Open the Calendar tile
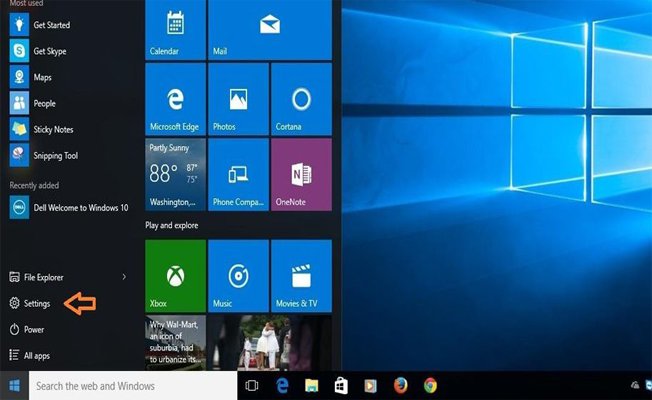Screen dimensions: 652x400 click(175, 30)
